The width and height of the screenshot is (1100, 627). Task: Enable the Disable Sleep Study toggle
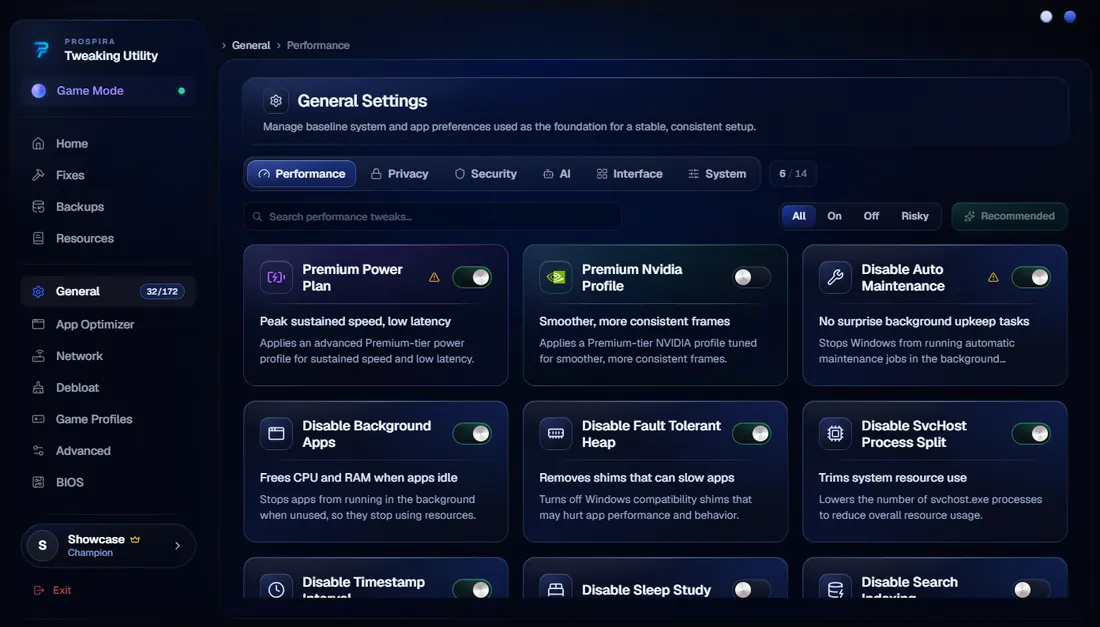pos(751,589)
